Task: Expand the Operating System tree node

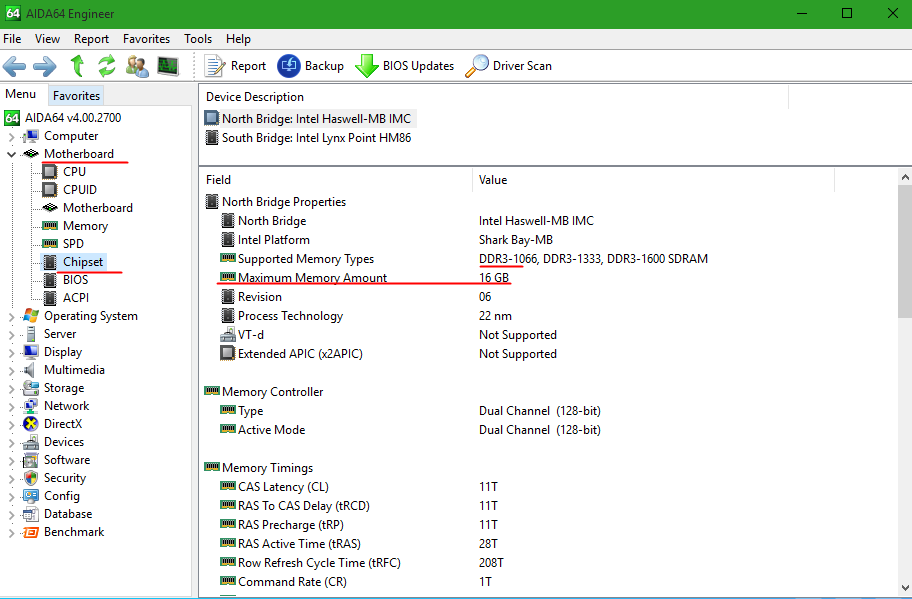Action: 12,316
